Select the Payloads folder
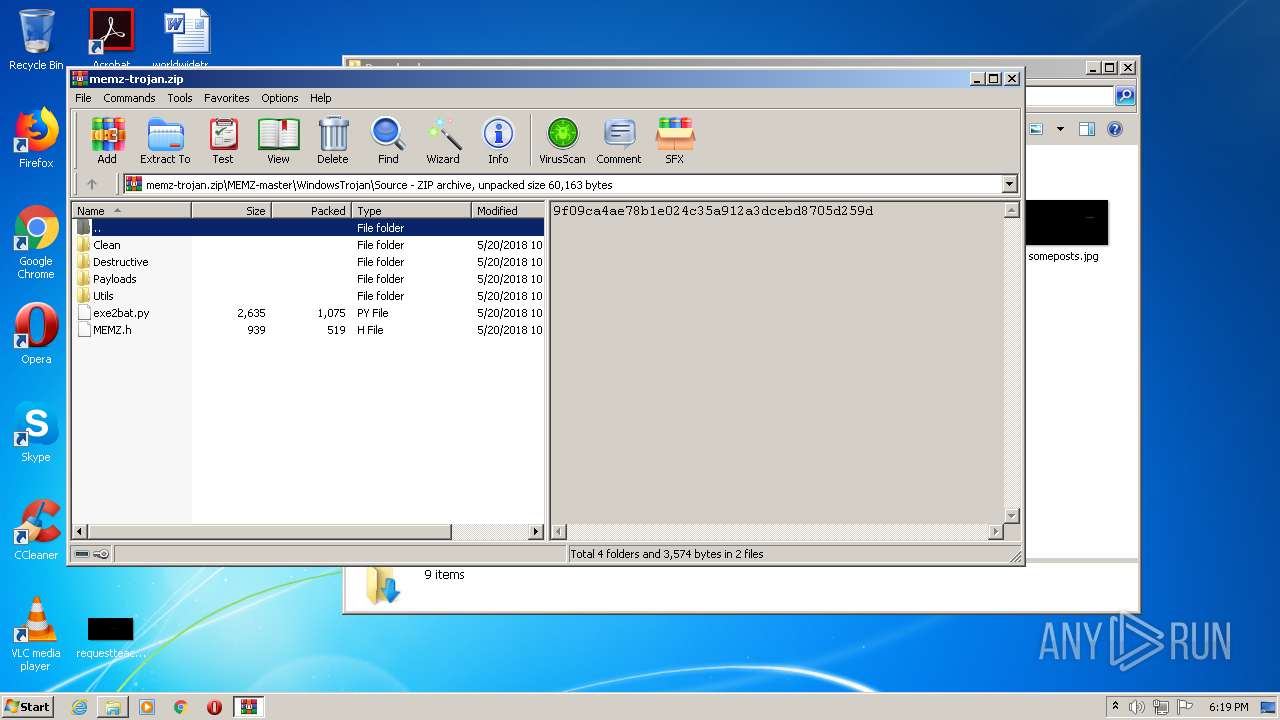 pos(309,279)
